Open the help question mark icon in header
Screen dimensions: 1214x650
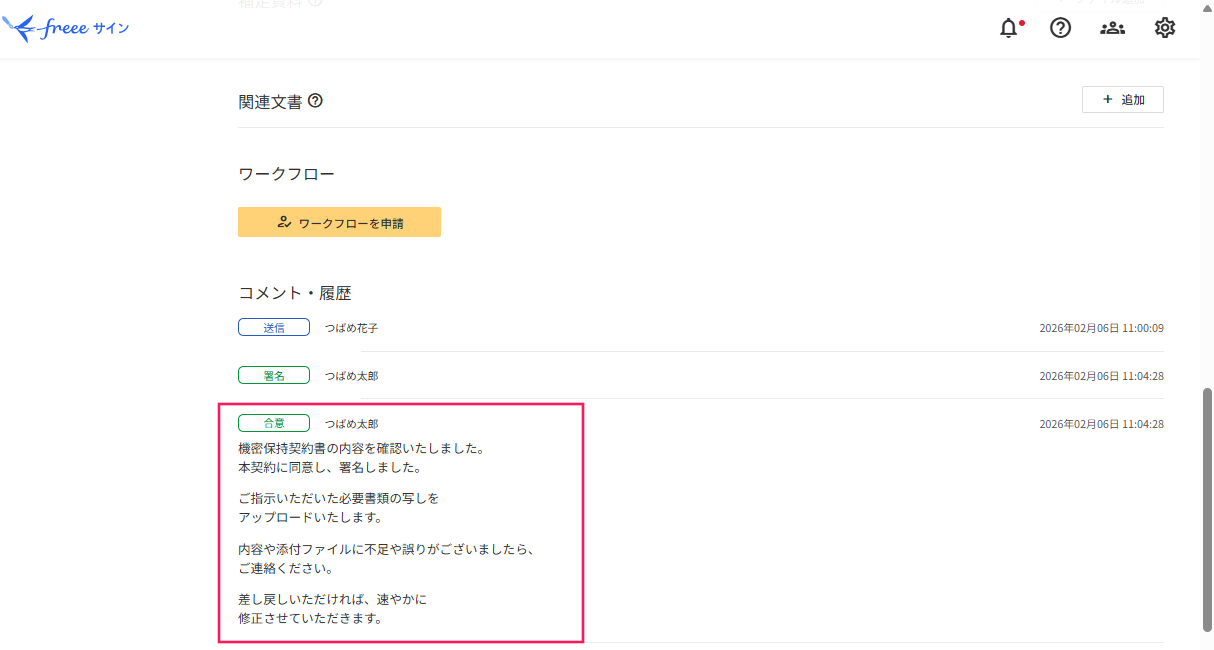pos(1061,28)
